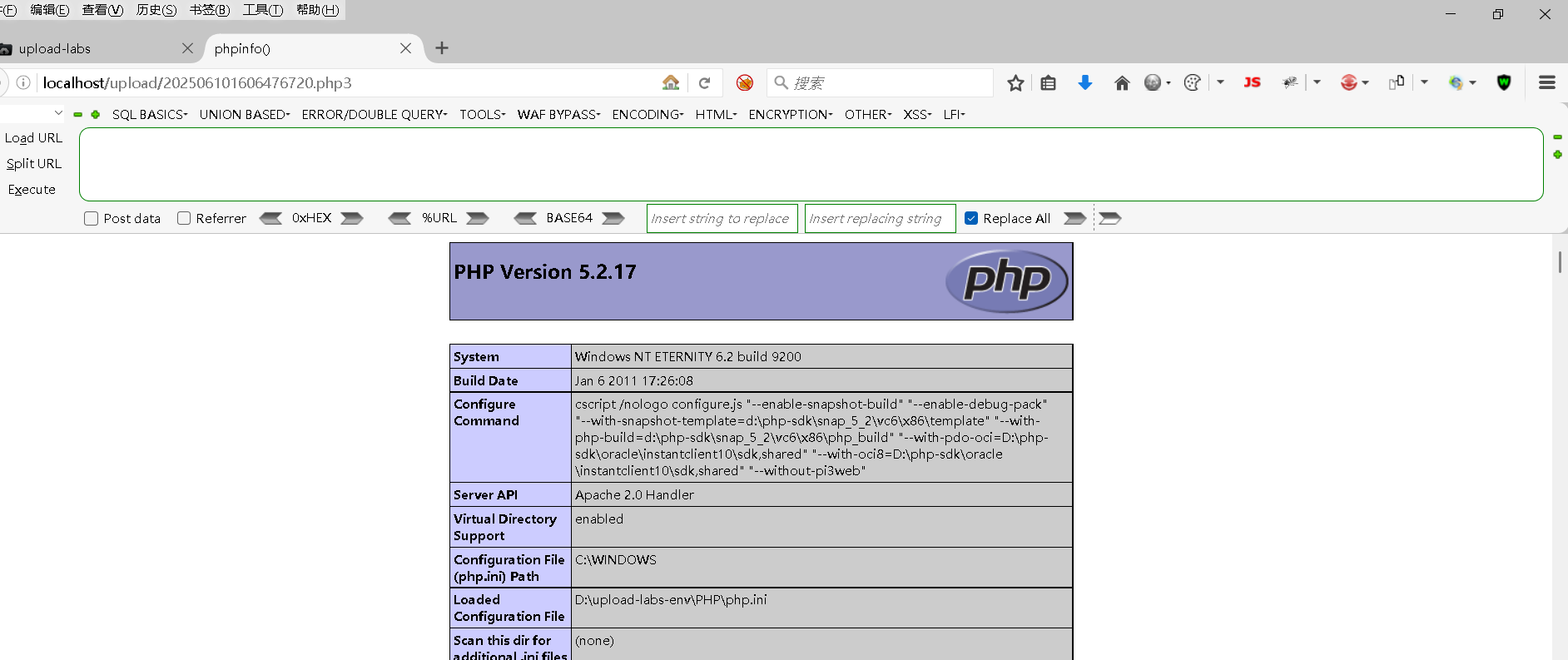This screenshot has height=660, width=1568.
Task: Click the firebug bug icon
Action: tap(1291, 82)
